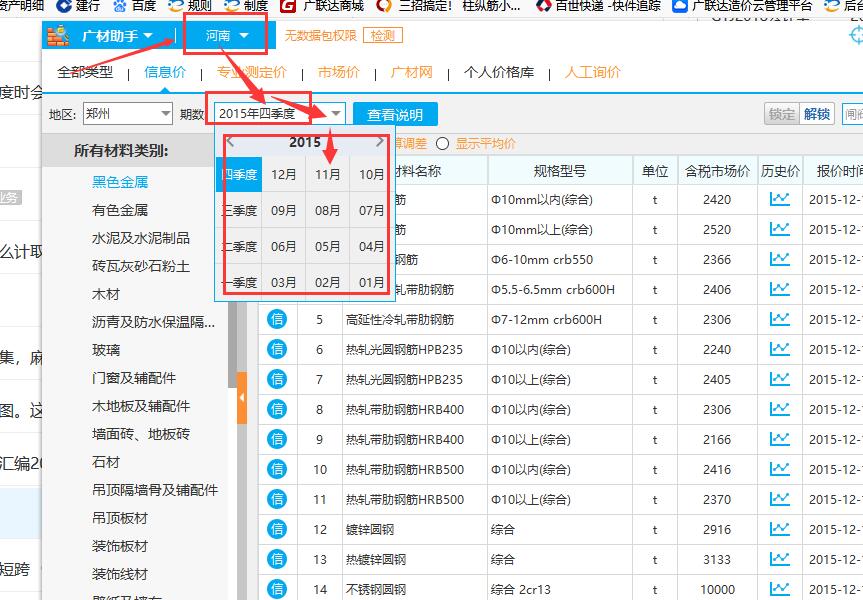
Task: Select 三季度 in the date picker
Action: click(239, 210)
